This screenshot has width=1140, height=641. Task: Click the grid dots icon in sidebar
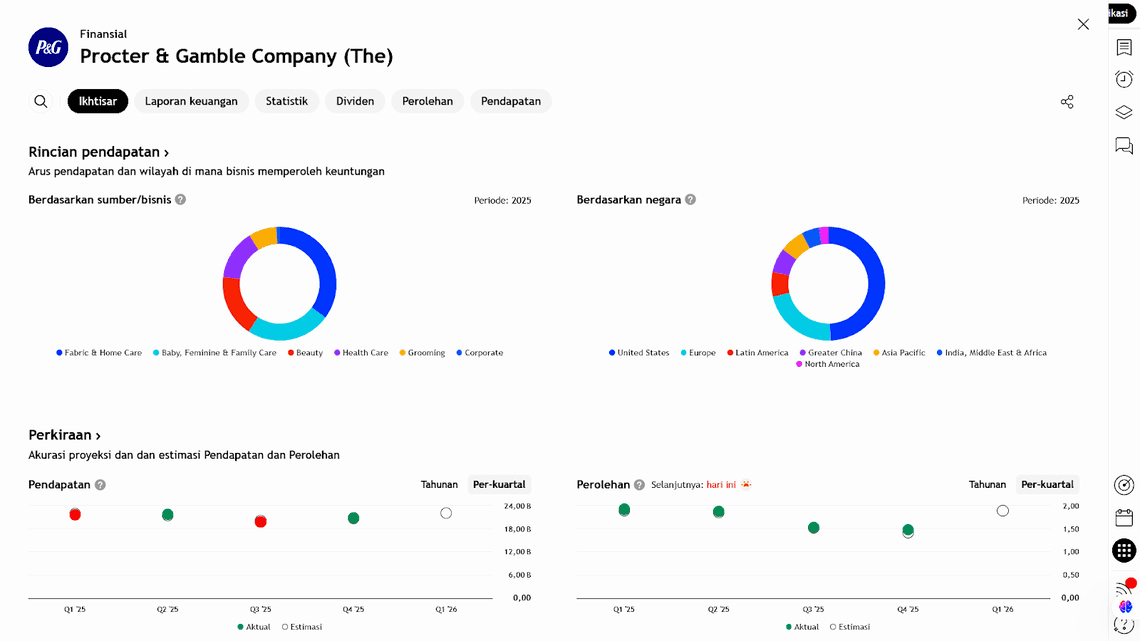point(1124,550)
